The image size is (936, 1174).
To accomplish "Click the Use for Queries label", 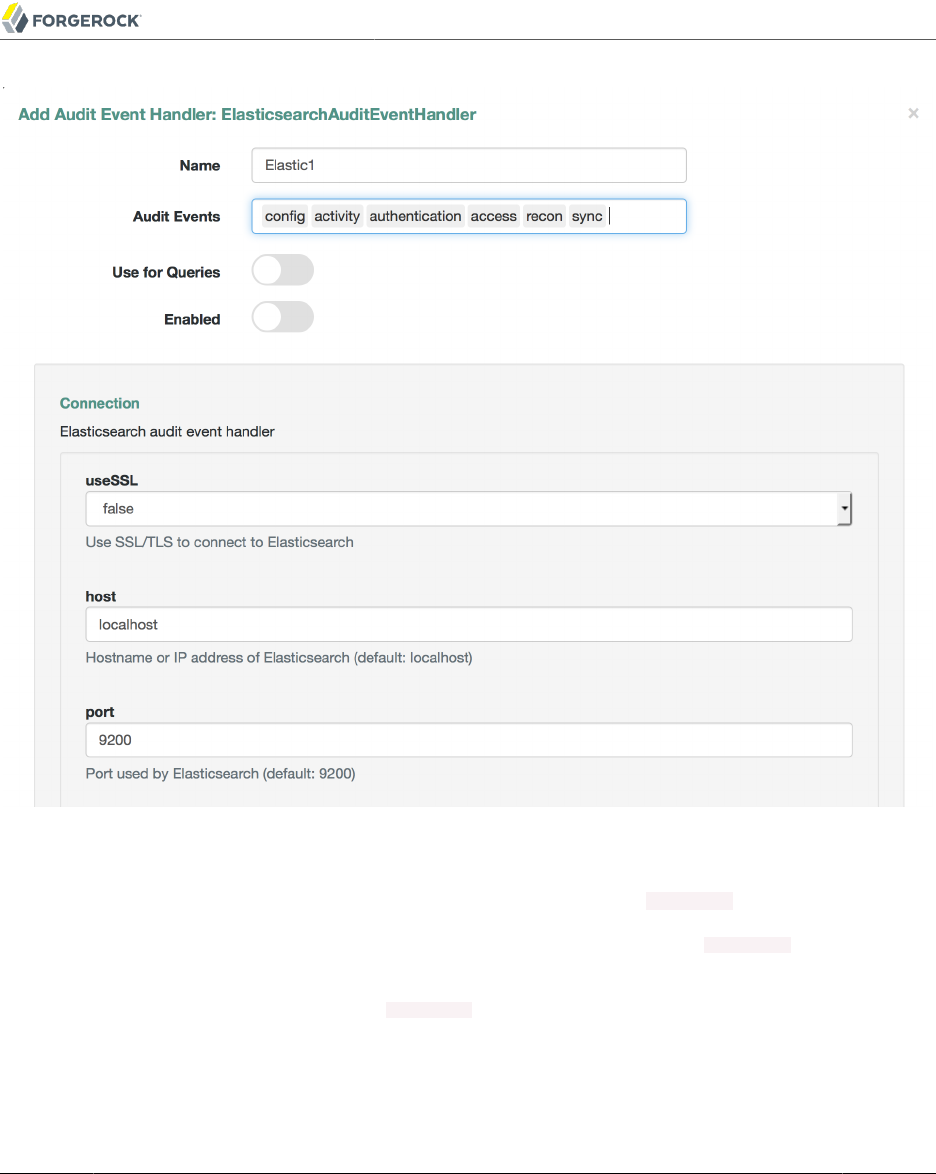I will [166, 272].
